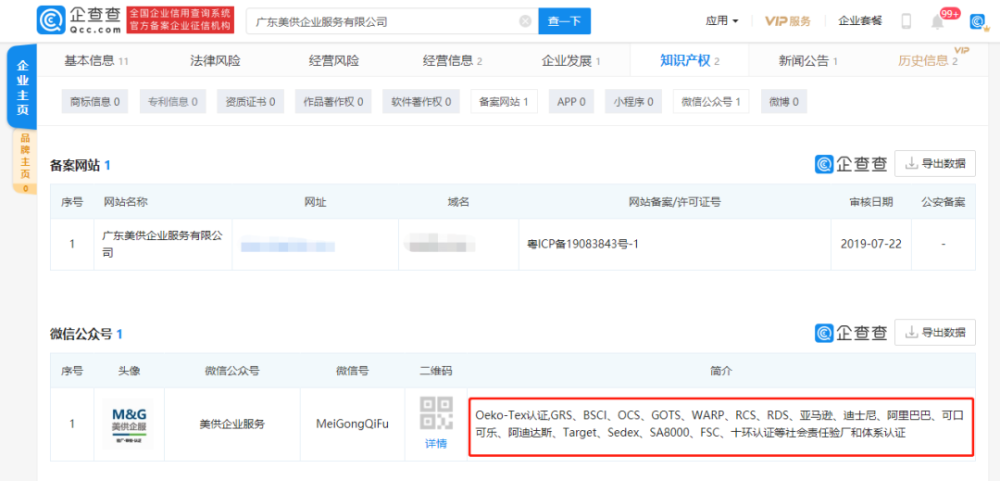Jump to 微信公众号 1 section

point(711,101)
